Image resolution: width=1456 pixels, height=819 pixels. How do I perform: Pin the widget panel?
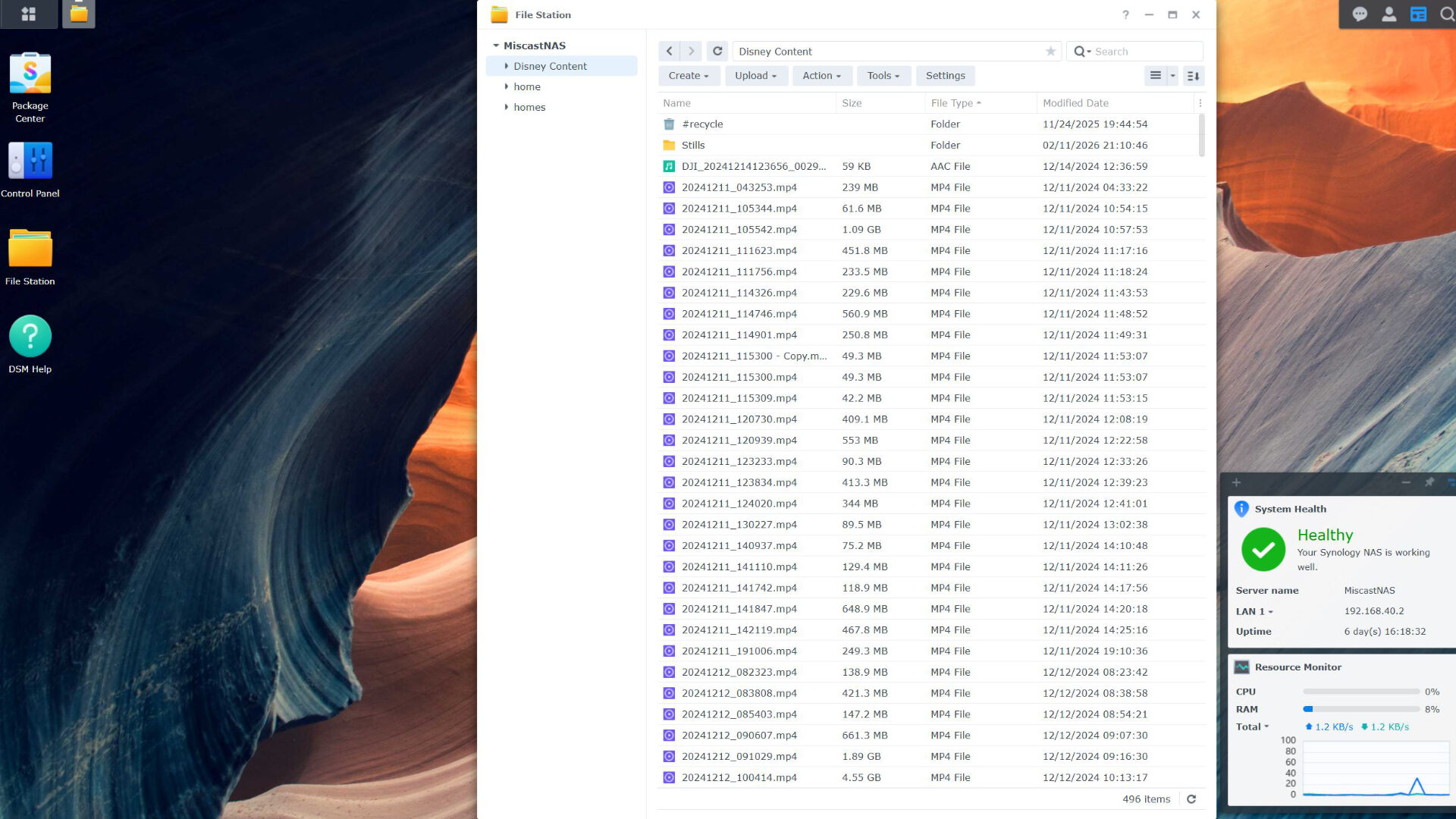[x=1429, y=482]
